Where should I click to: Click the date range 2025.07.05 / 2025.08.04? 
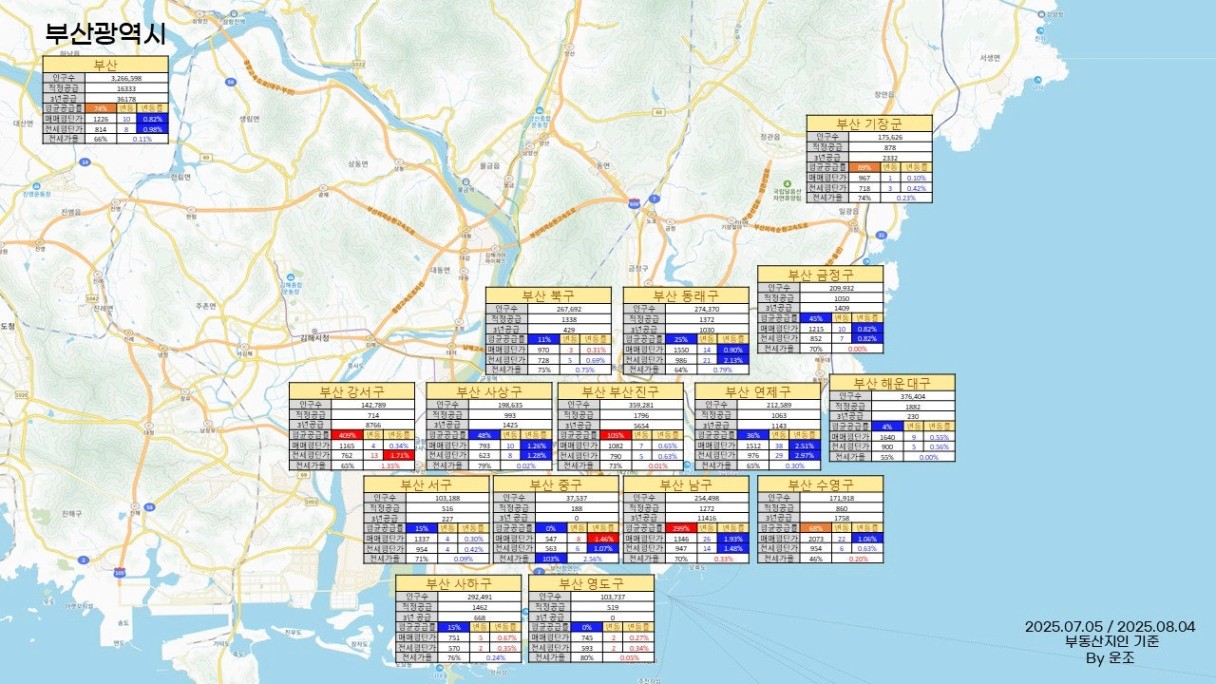point(1110,627)
